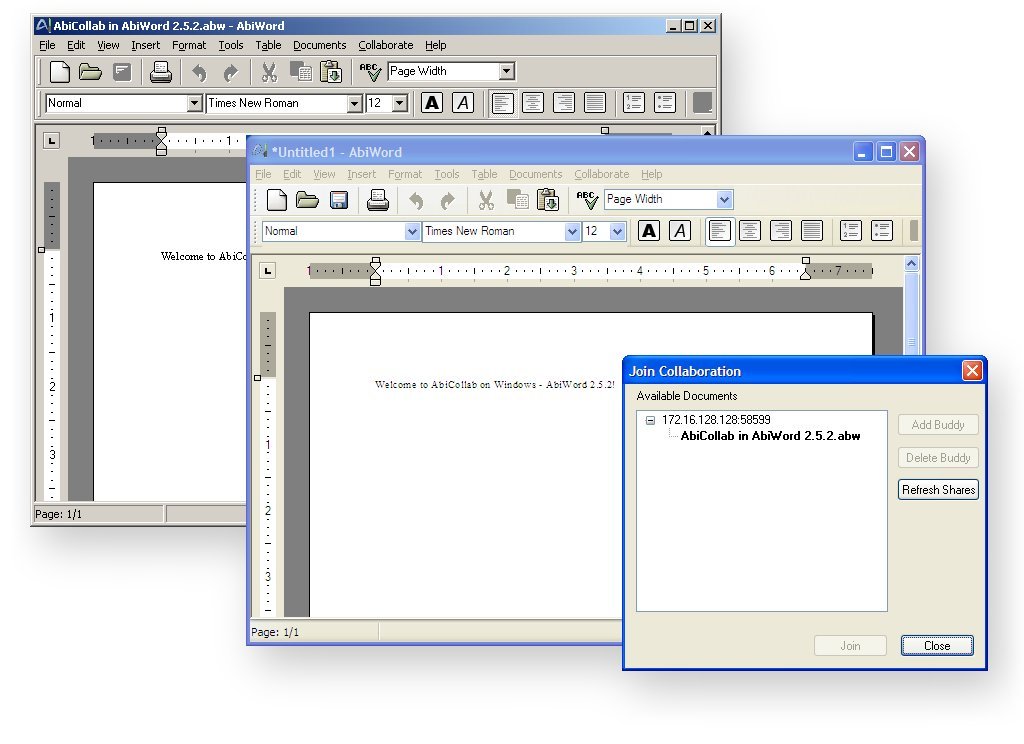New document icon in AbiCollab back window
The width and height of the screenshot is (1024, 744).
click(x=60, y=72)
